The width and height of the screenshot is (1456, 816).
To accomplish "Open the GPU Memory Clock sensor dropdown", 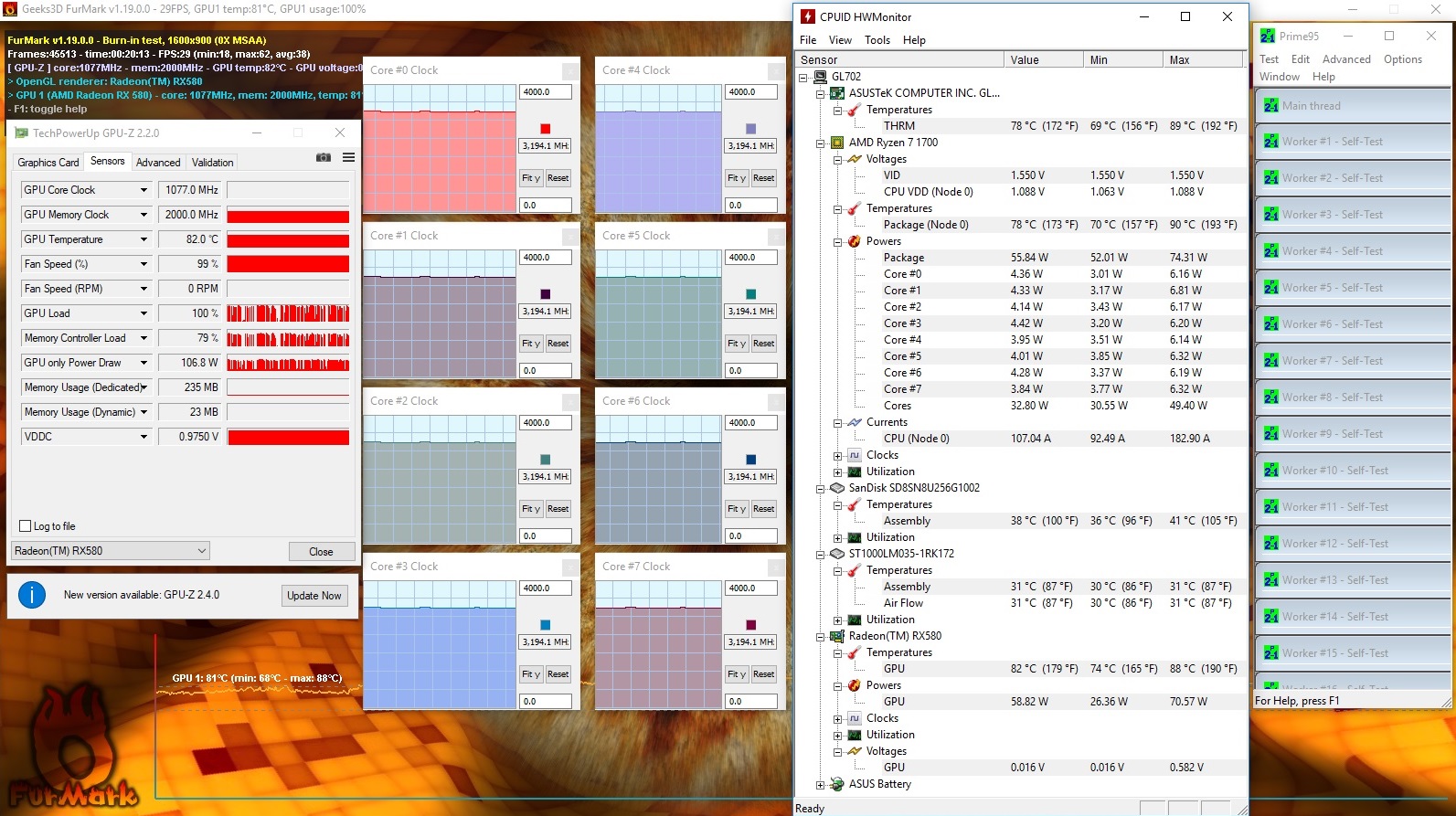I will [x=143, y=215].
